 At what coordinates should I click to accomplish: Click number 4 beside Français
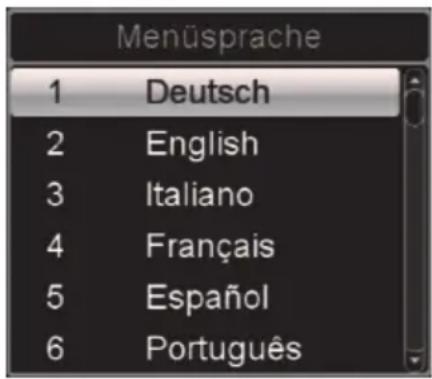coord(55,246)
